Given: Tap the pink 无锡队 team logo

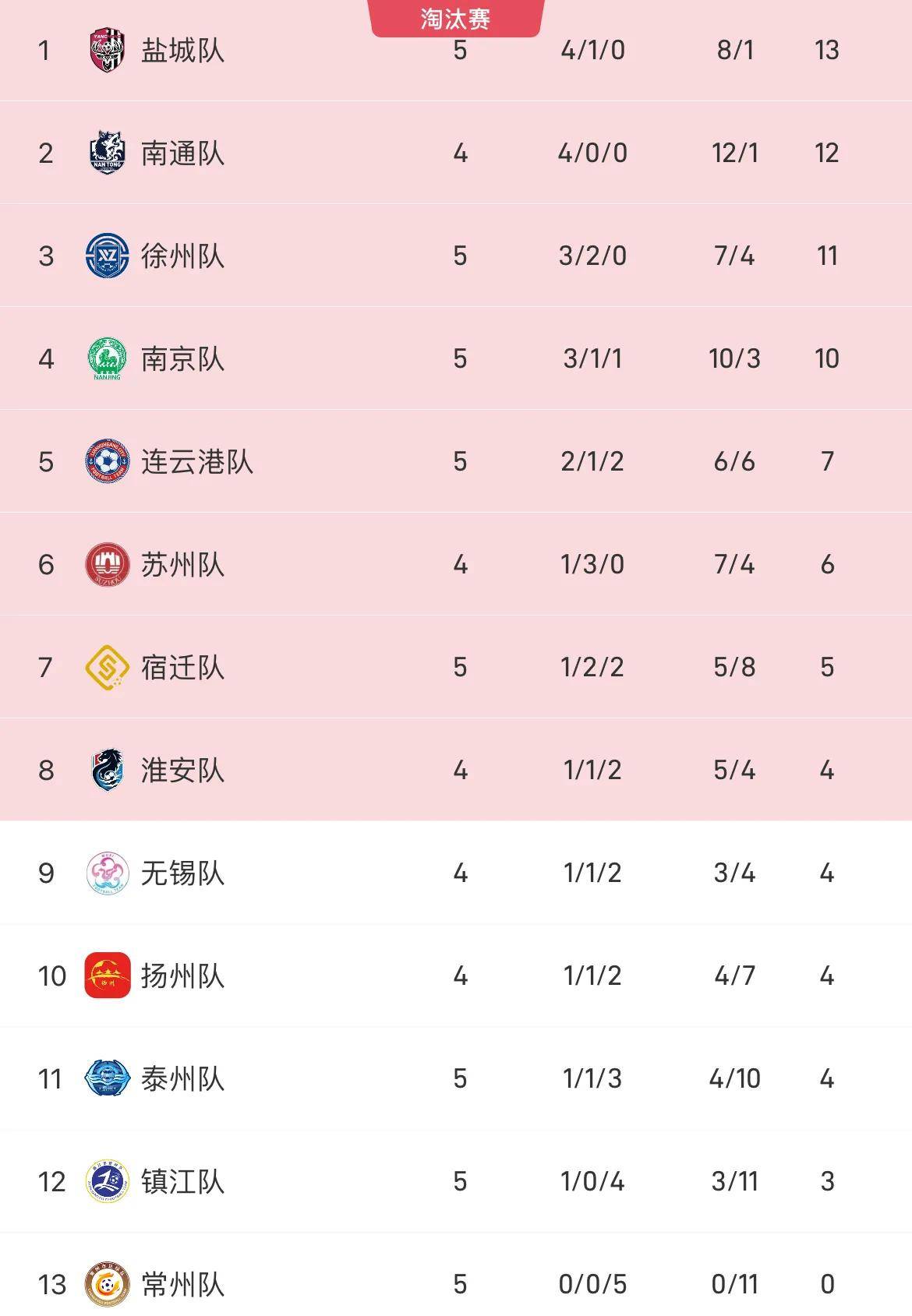Looking at the screenshot, I should 108,873.
